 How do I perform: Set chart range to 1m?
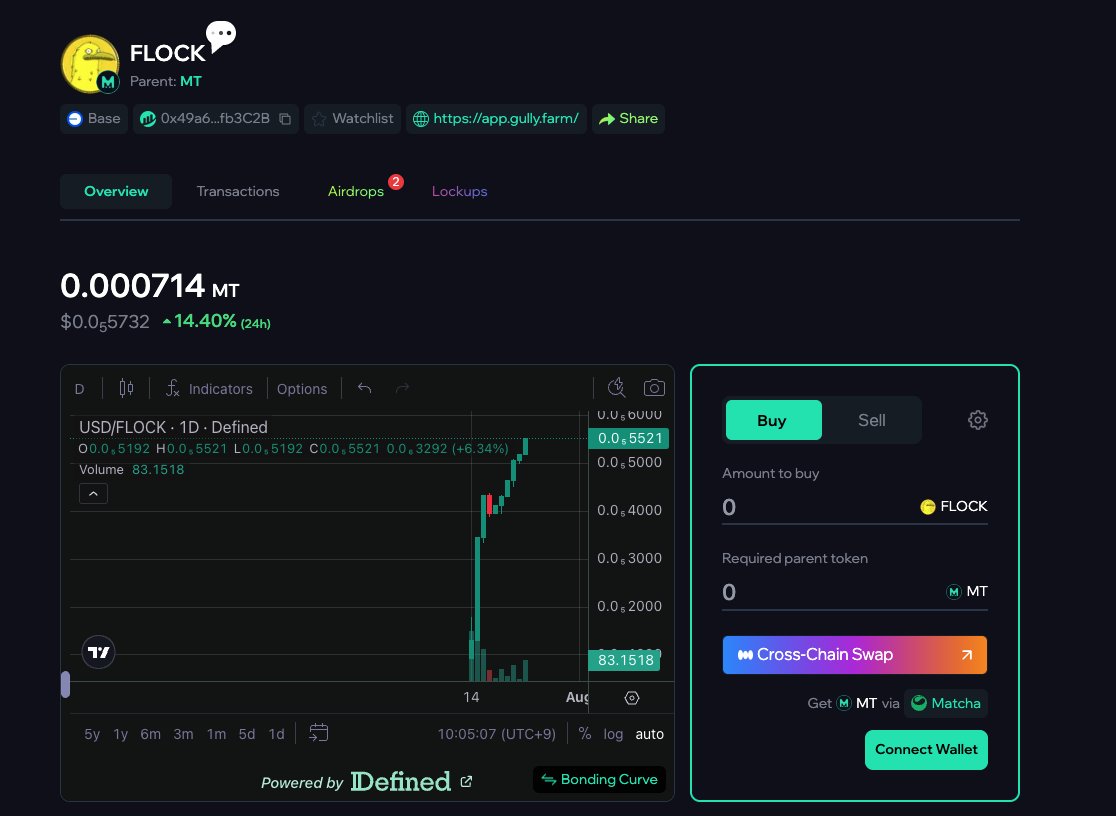[x=216, y=734]
